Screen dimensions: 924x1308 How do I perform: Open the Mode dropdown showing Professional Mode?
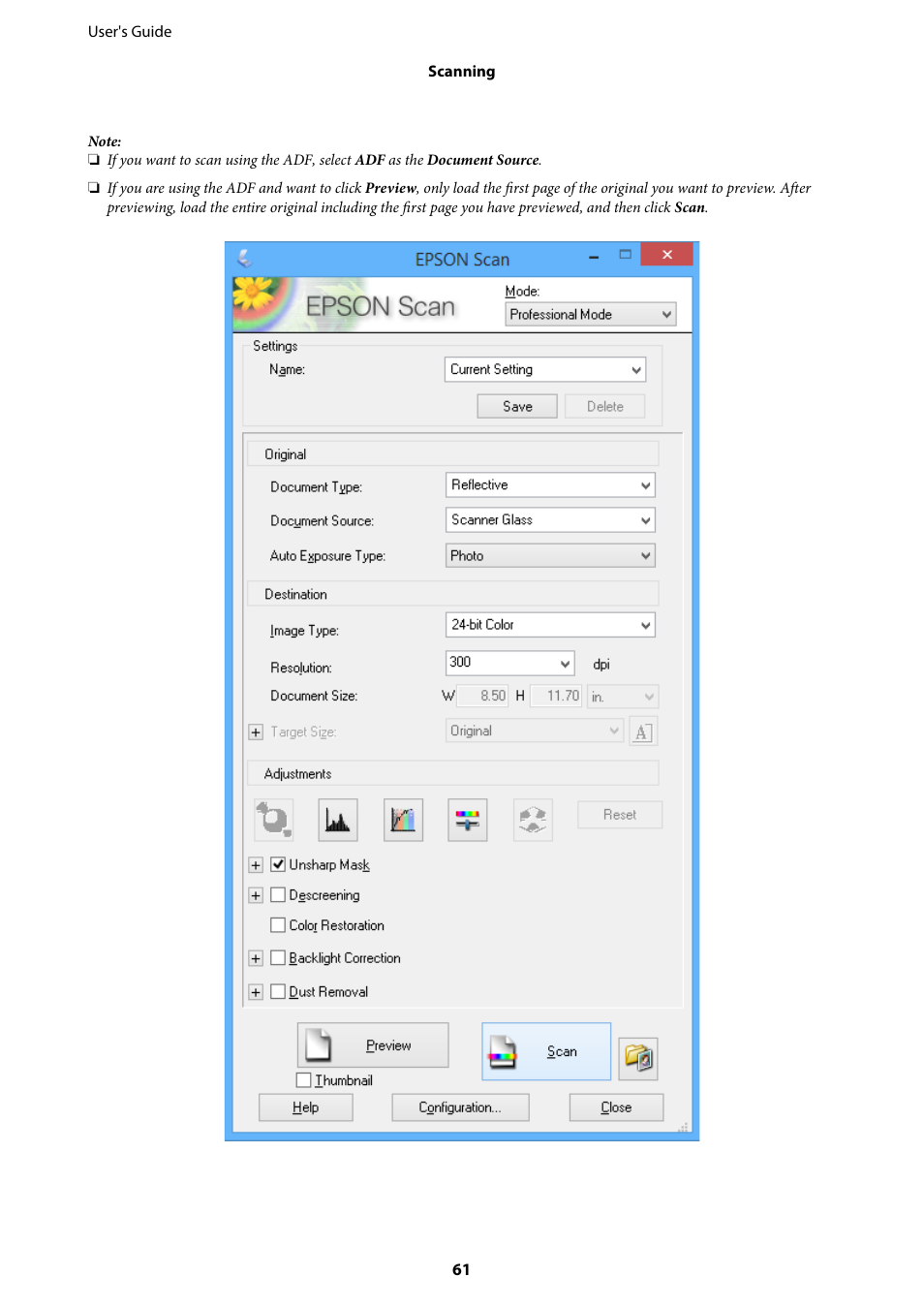click(590, 314)
